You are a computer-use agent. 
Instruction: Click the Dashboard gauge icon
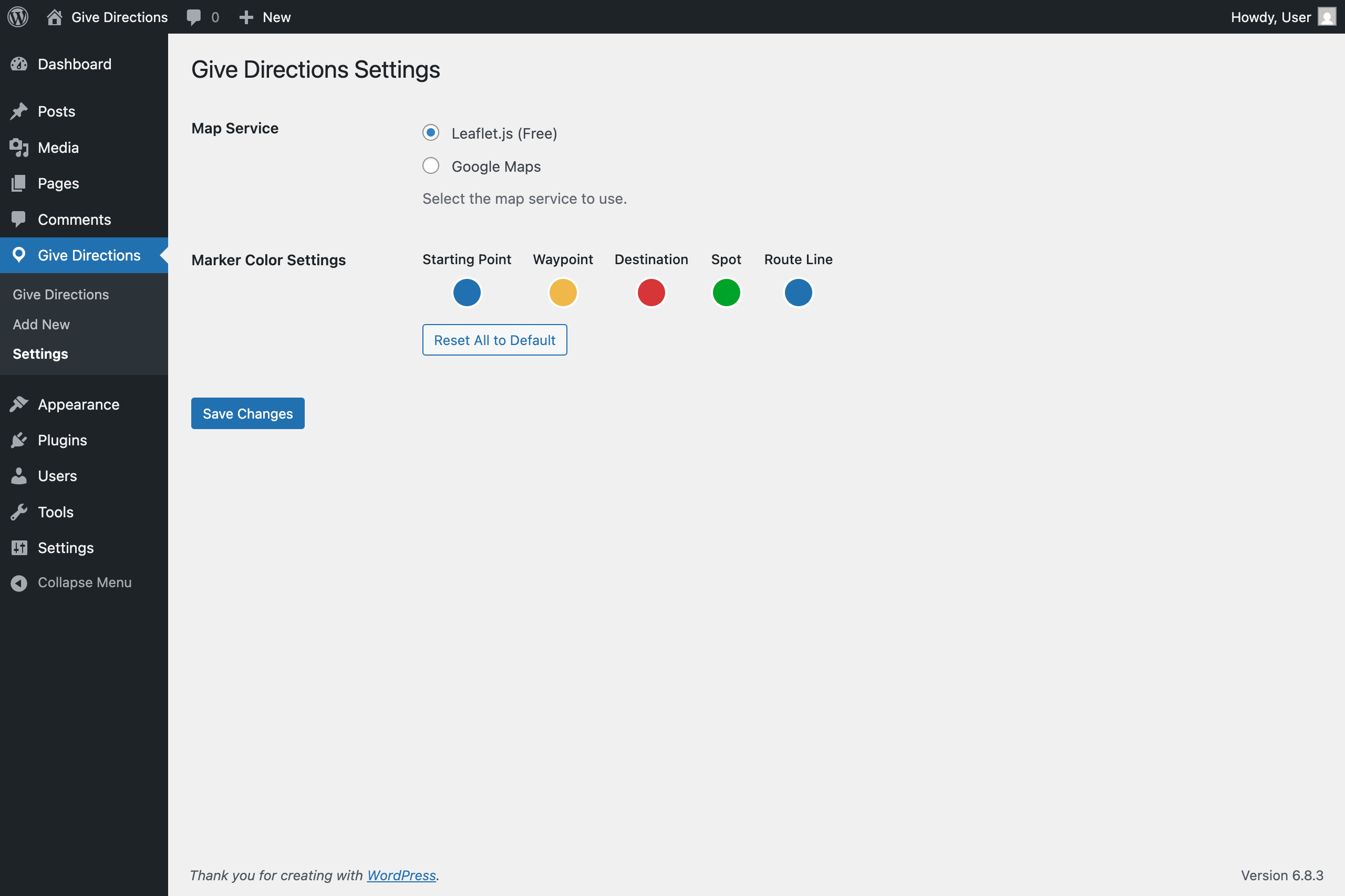[x=19, y=64]
